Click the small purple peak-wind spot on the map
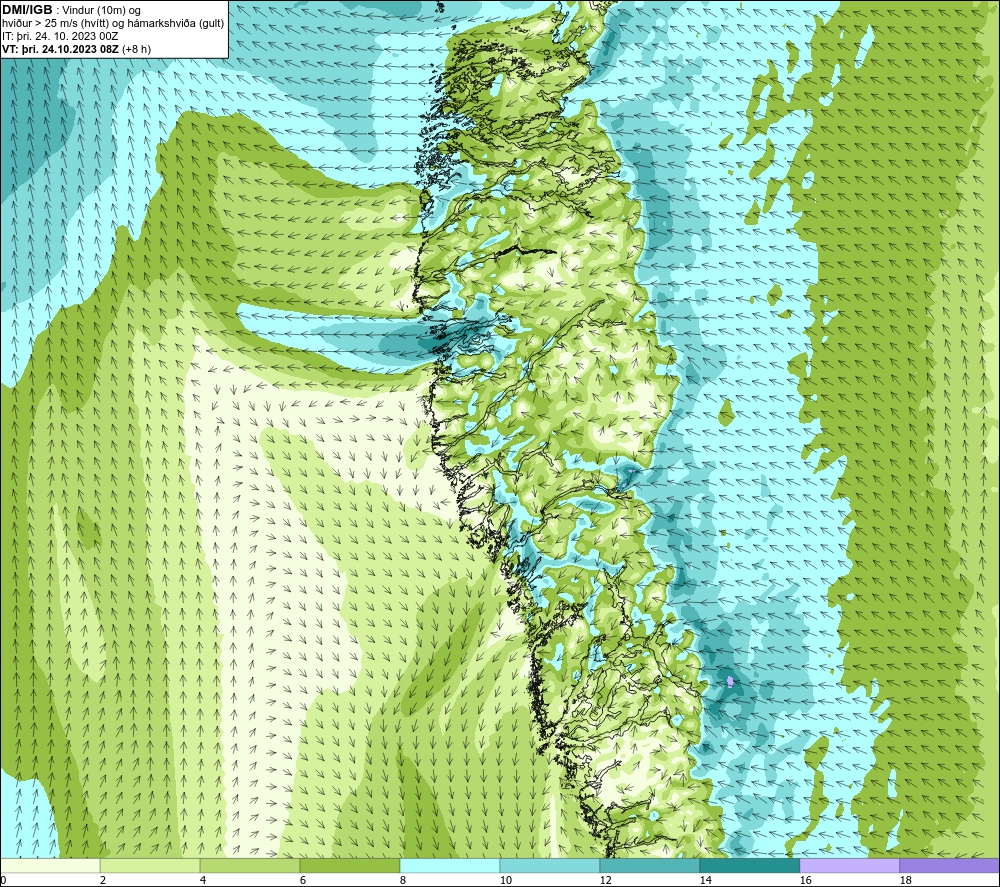Image resolution: width=1000 pixels, height=887 pixels. tap(730, 682)
